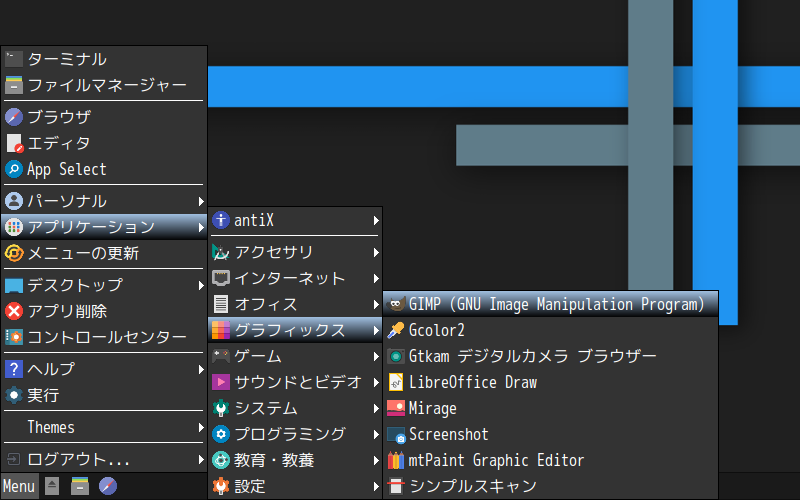Click the LibreOffice Draw document icon
The width and height of the screenshot is (800, 500).
(395, 382)
